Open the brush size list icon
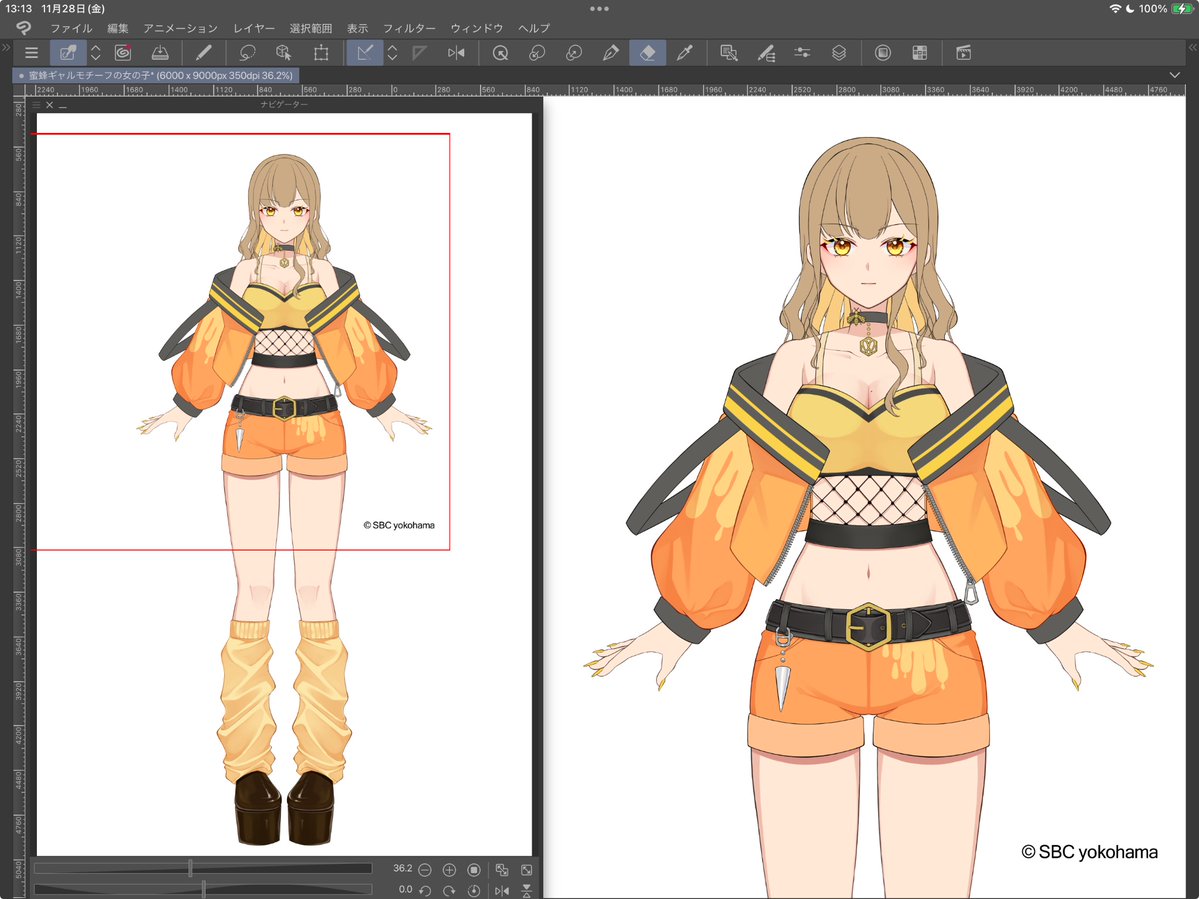1199x899 pixels. tap(765, 53)
